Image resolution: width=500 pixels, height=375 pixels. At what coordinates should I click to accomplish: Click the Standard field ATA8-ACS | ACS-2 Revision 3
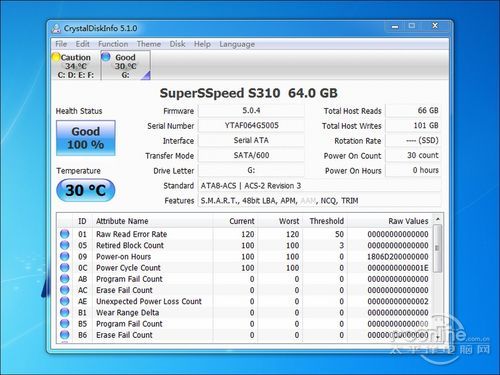[320, 186]
